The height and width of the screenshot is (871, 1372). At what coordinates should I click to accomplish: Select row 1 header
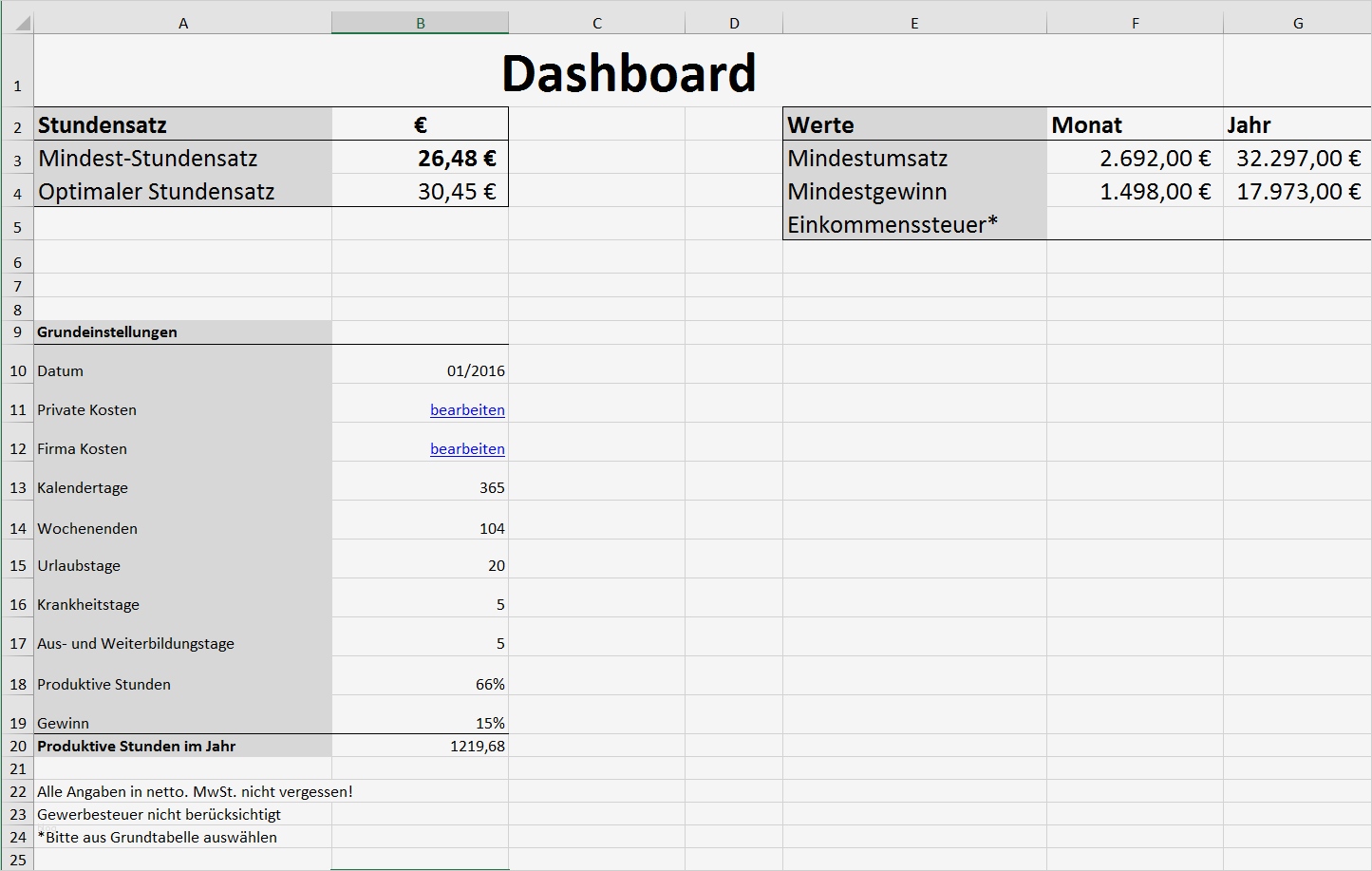(x=18, y=70)
